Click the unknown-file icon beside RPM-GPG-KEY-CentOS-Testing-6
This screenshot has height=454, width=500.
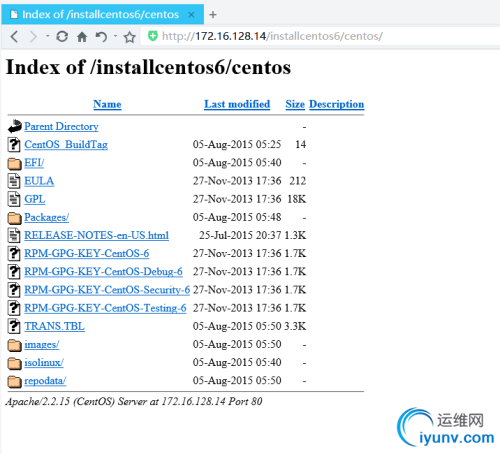(14, 308)
